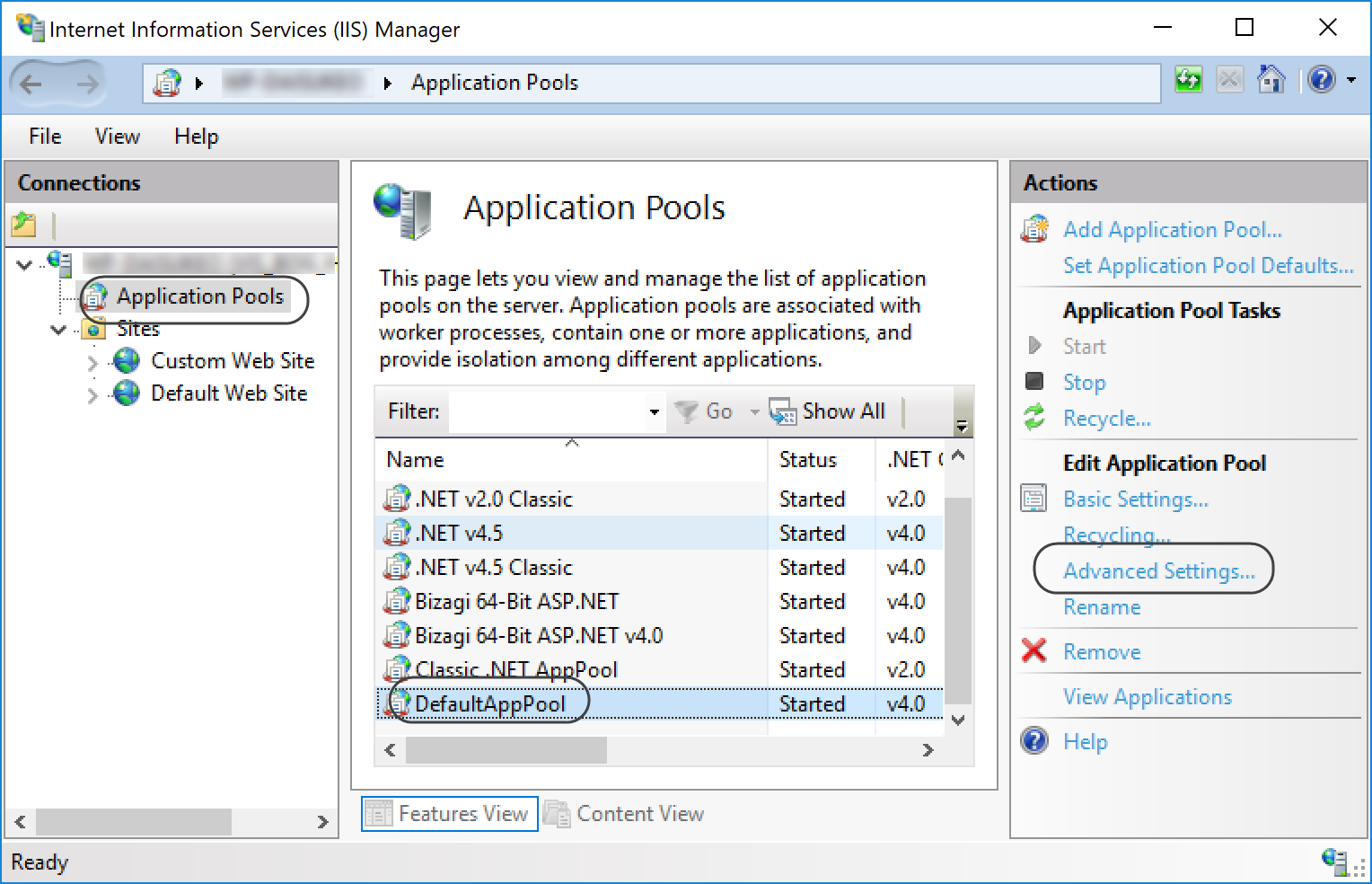Click in the Filter text field
1372x884 pixels.
click(547, 412)
